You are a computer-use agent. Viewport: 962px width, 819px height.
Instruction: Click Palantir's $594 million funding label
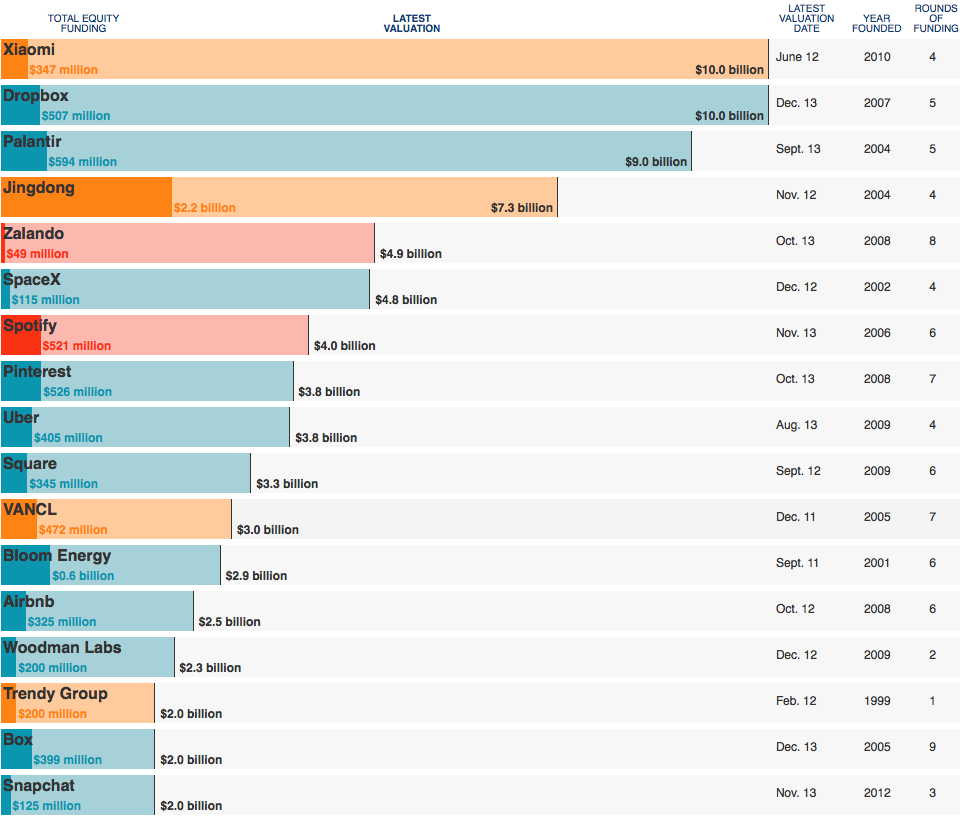click(x=82, y=162)
